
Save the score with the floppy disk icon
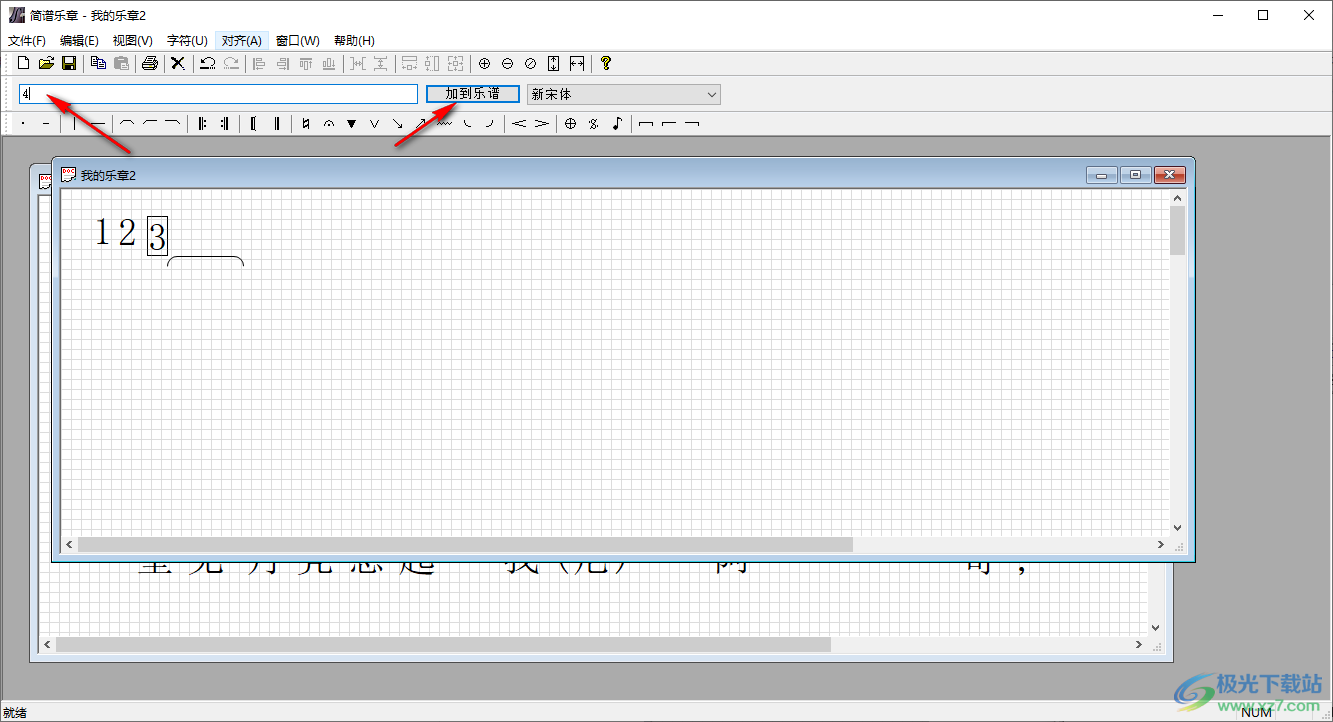click(69, 63)
